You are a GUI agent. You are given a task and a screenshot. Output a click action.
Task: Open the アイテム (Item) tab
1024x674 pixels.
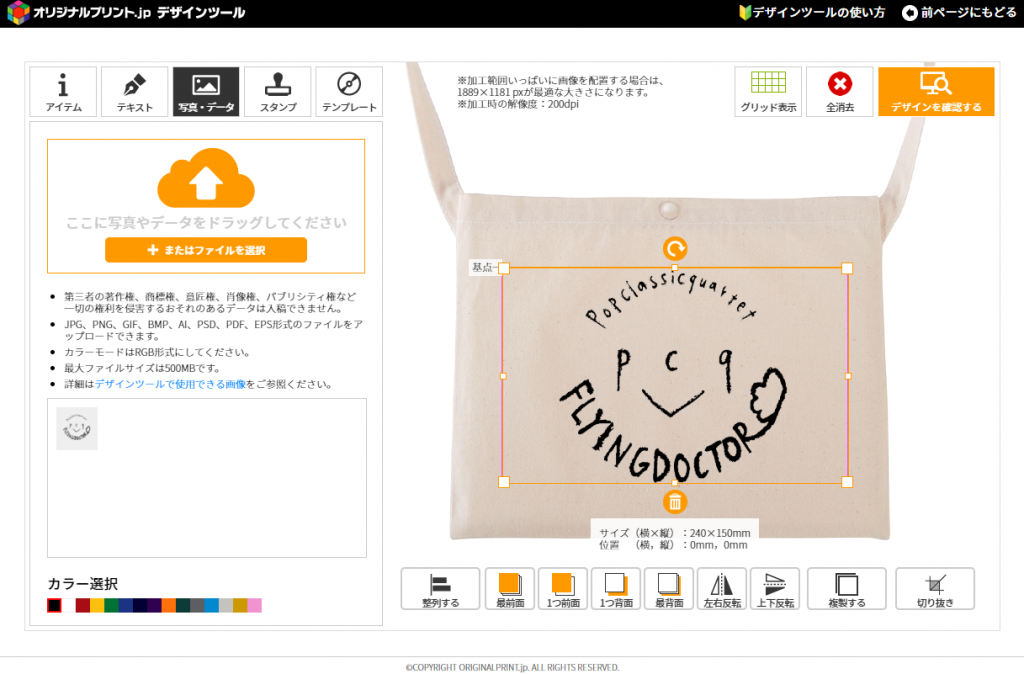(x=63, y=91)
